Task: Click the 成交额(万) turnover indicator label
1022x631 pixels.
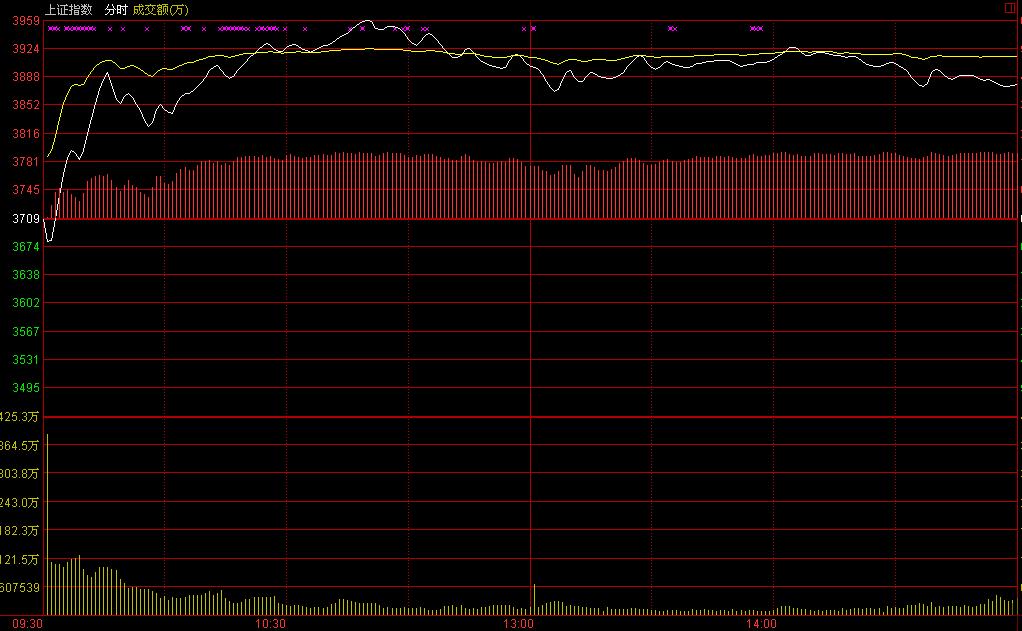Action: click(x=160, y=9)
